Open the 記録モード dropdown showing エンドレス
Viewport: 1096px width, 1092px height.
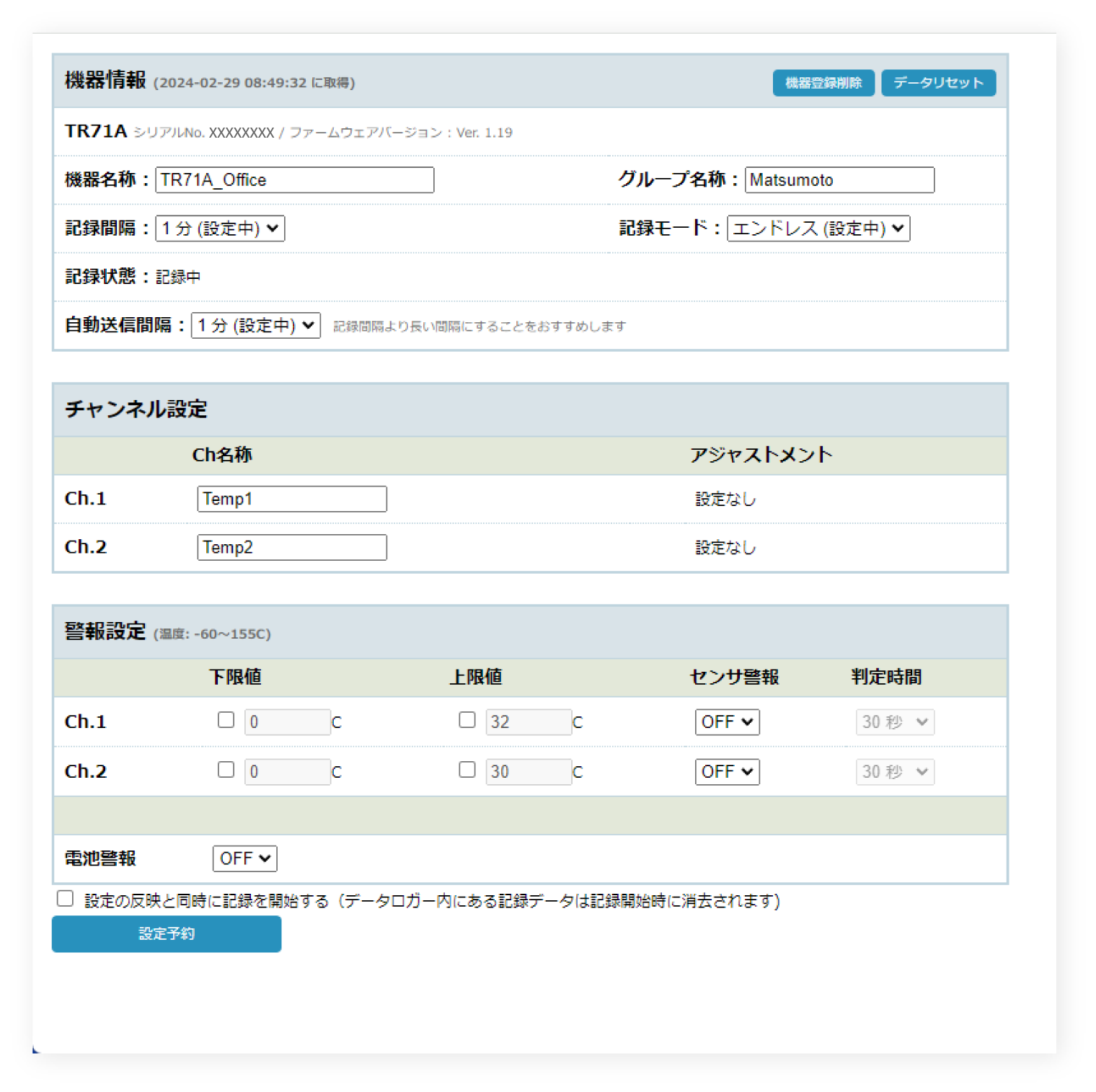(818, 228)
